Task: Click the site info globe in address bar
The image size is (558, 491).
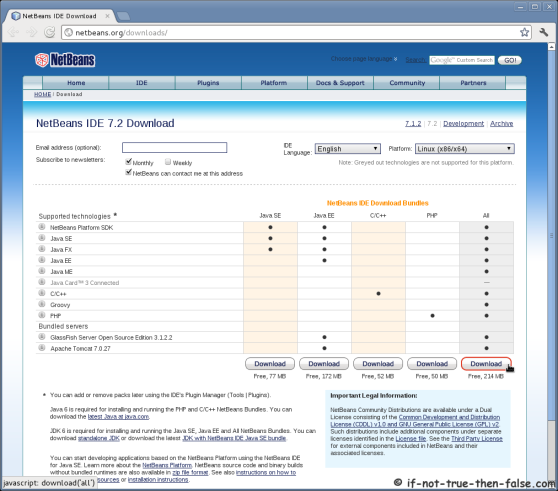Action: 69,32
